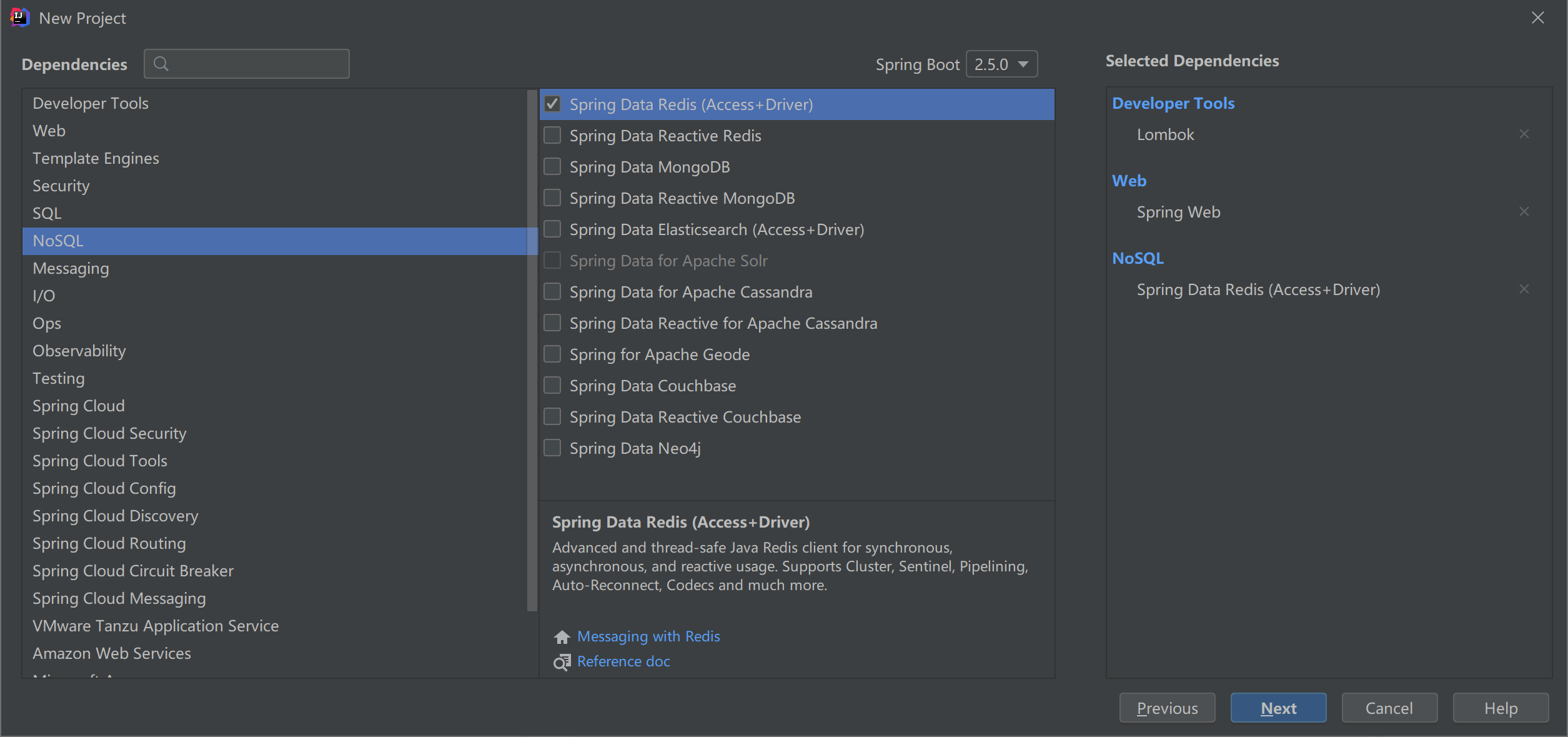The width and height of the screenshot is (1568, 737).
Task: Open Template Engines category
Action: coord(275,158)
